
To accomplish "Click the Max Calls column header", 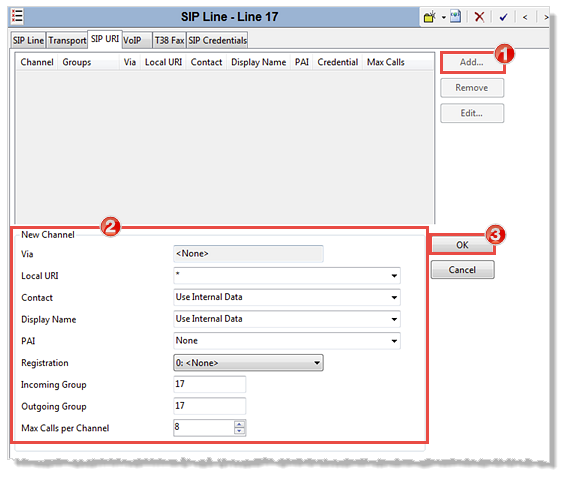I will (x=386, y=62).
